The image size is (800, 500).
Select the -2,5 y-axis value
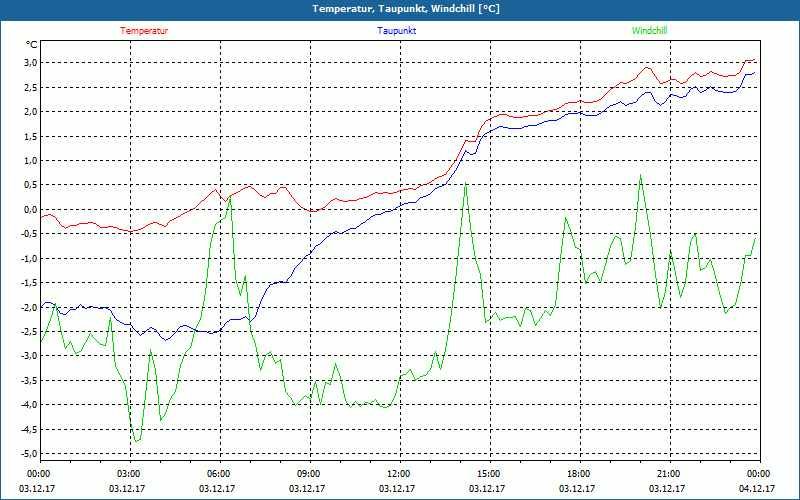coord(30,332)
